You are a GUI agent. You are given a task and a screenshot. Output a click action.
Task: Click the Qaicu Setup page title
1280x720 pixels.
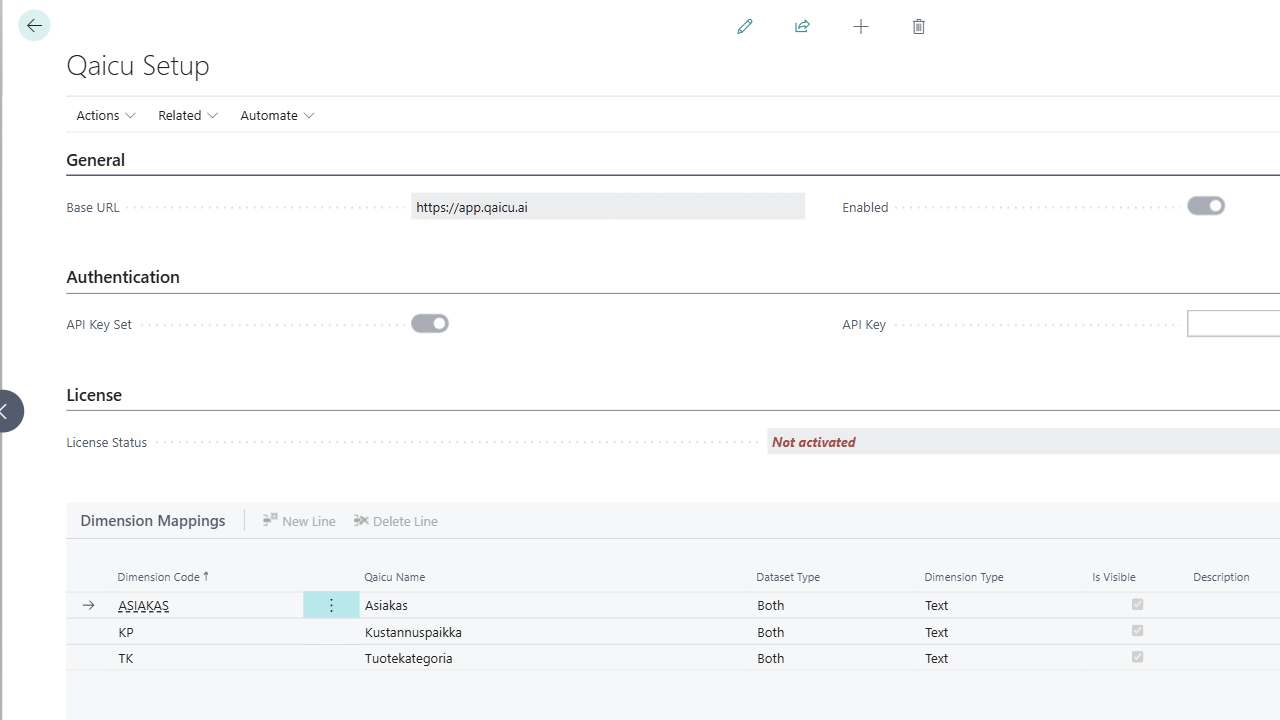(138, 66)
